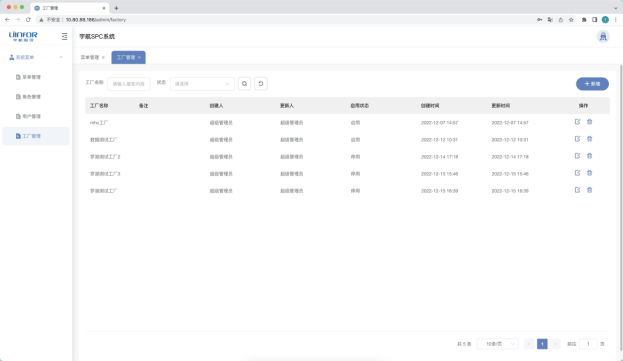The width and height of the screenshot is (623, 361).
Task: Click the blue 新增 add button
Action: coord(592,84)
